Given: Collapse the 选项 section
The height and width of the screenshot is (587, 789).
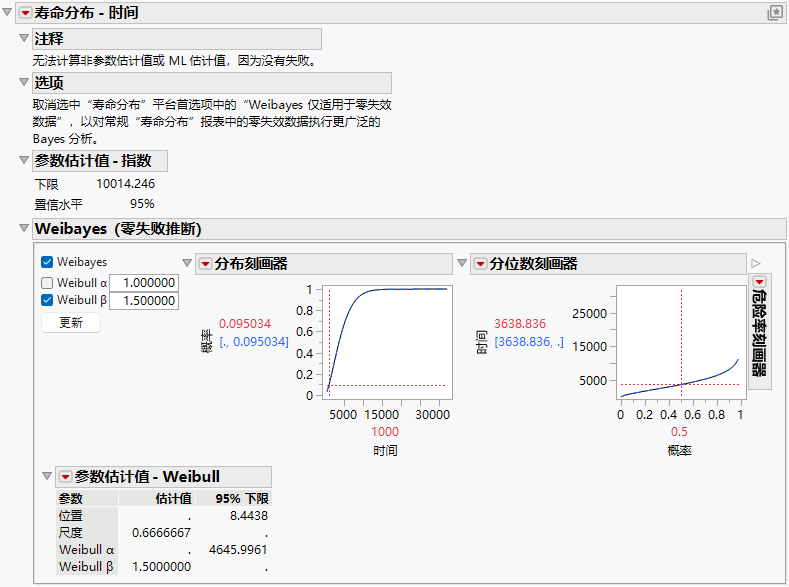Looking at the screenshot, I should 24,81.
